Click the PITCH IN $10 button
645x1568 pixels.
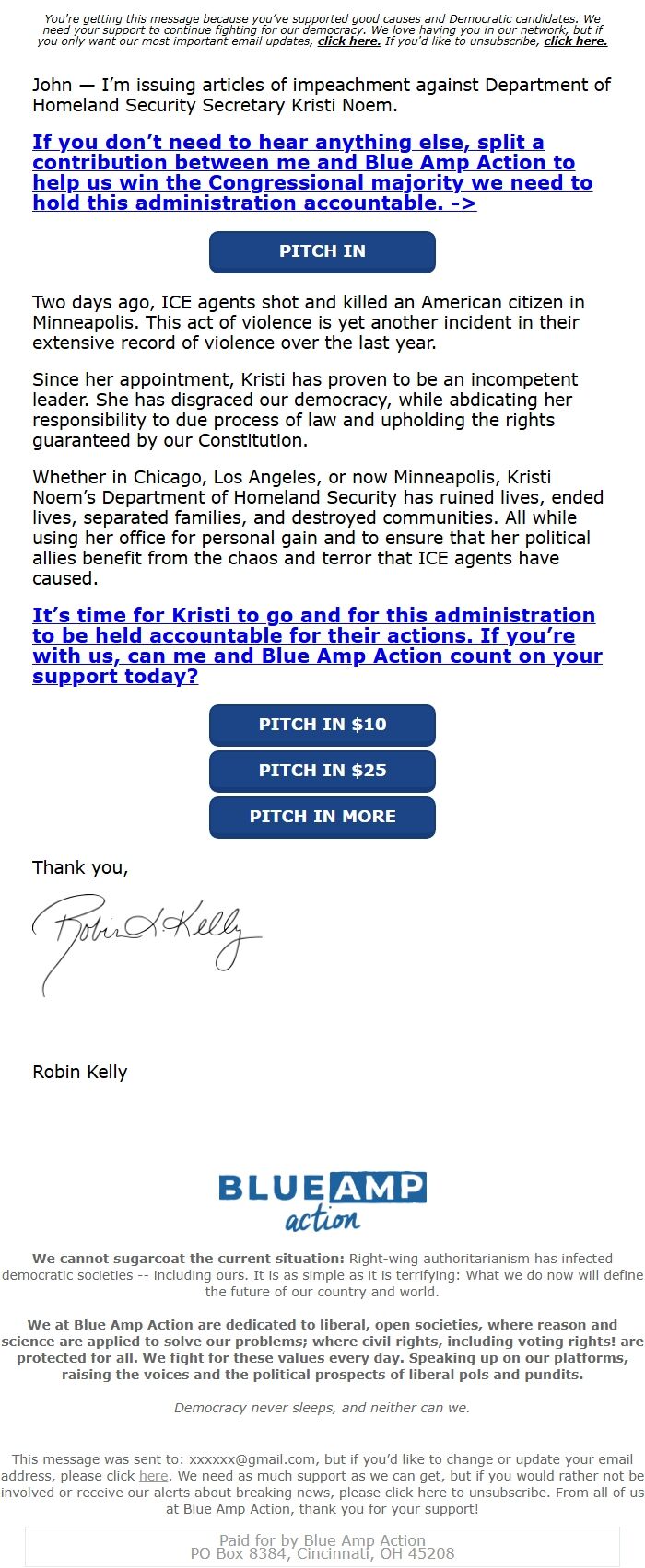[x=322, y=725]
